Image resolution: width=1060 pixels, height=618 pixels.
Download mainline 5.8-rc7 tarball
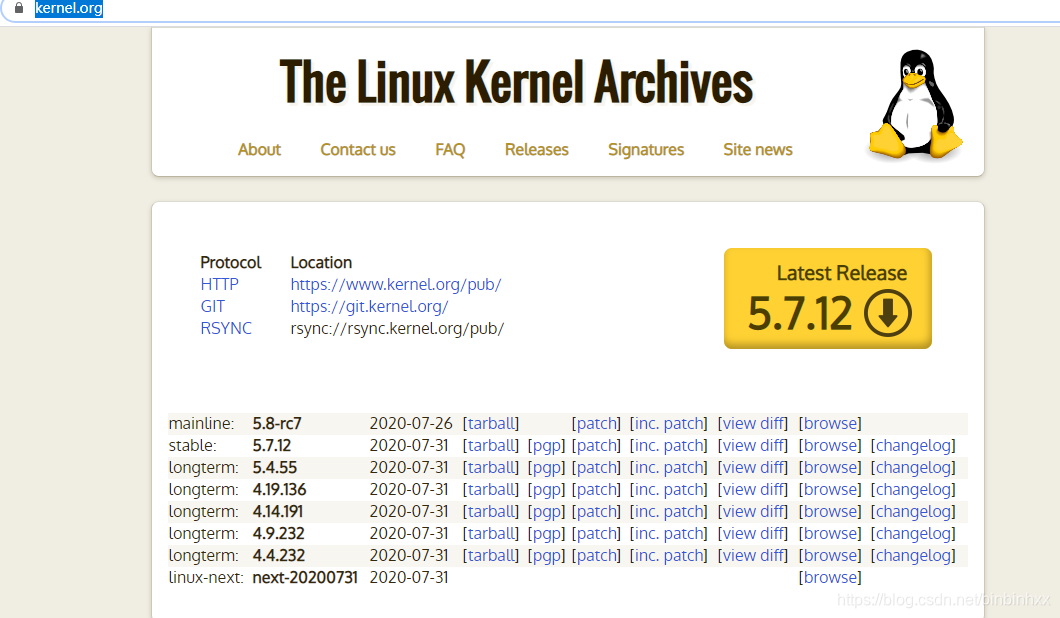pyautogui.click(x=491, y=423)
